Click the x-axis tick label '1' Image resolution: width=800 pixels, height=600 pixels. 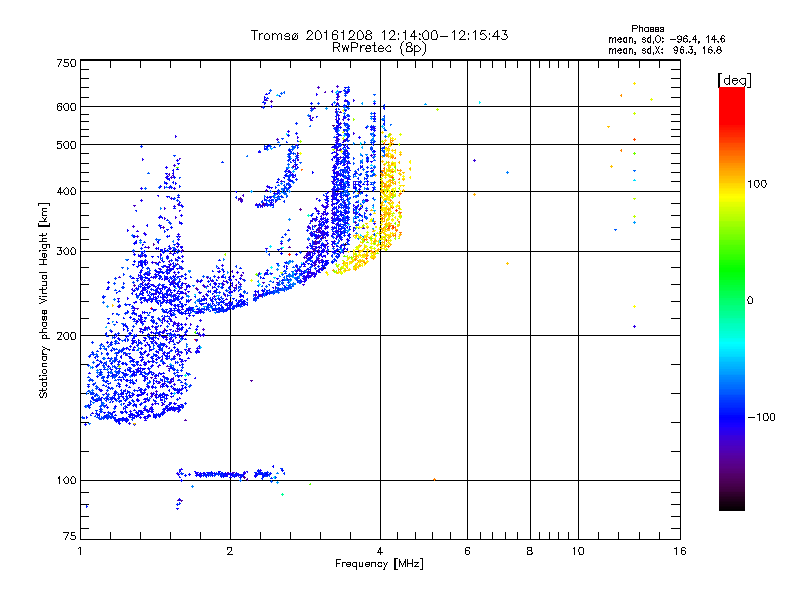point(80,551)
